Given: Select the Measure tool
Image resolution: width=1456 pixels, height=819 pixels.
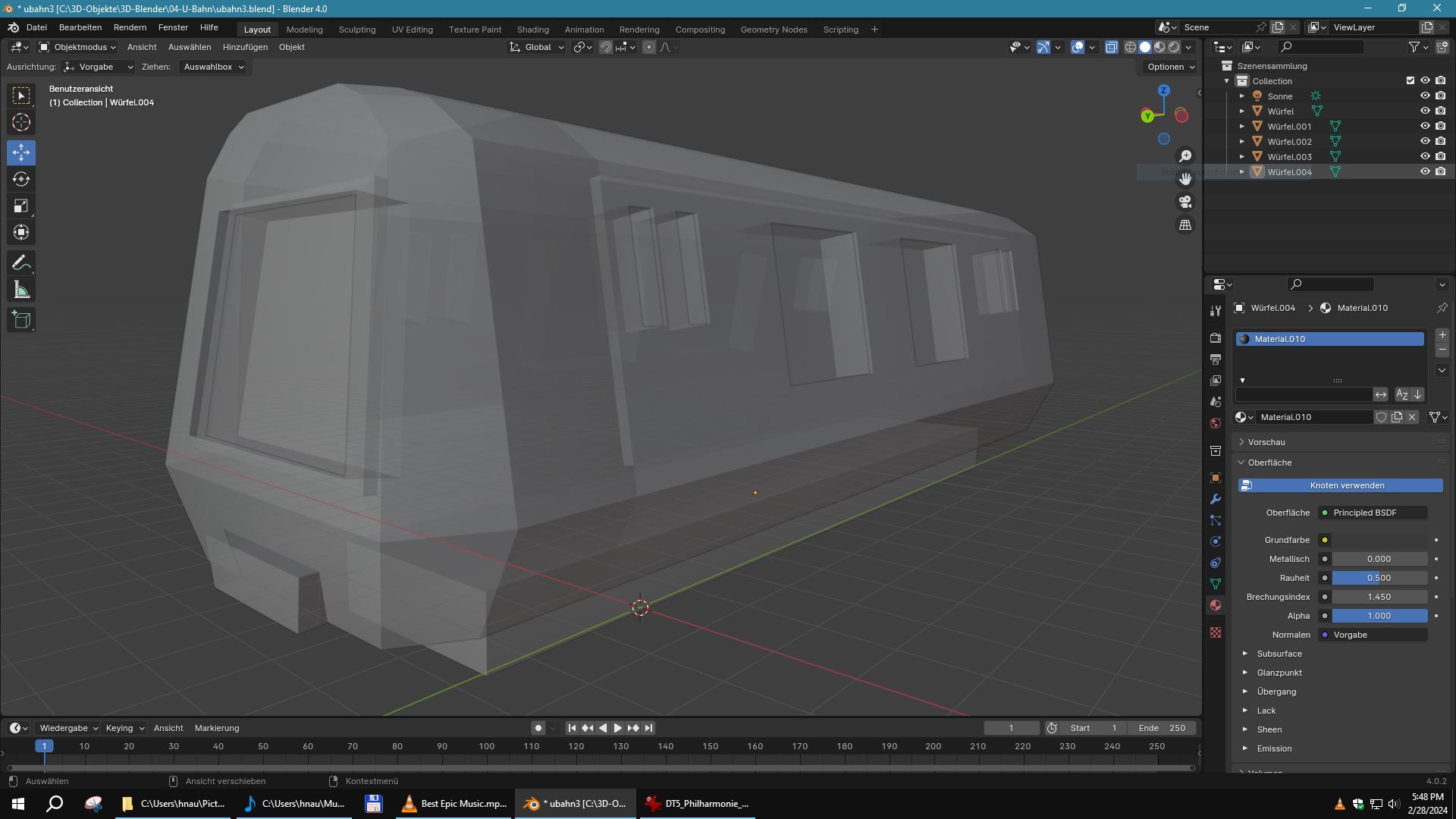Looking at the screenshot, I should (x=21, y=290).
